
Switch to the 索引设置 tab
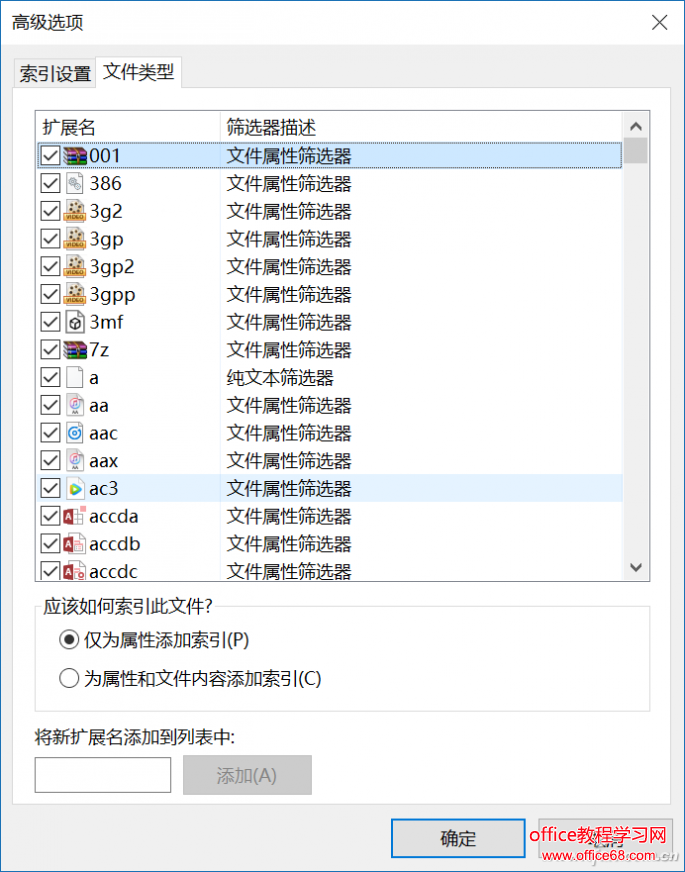(55, 73)
